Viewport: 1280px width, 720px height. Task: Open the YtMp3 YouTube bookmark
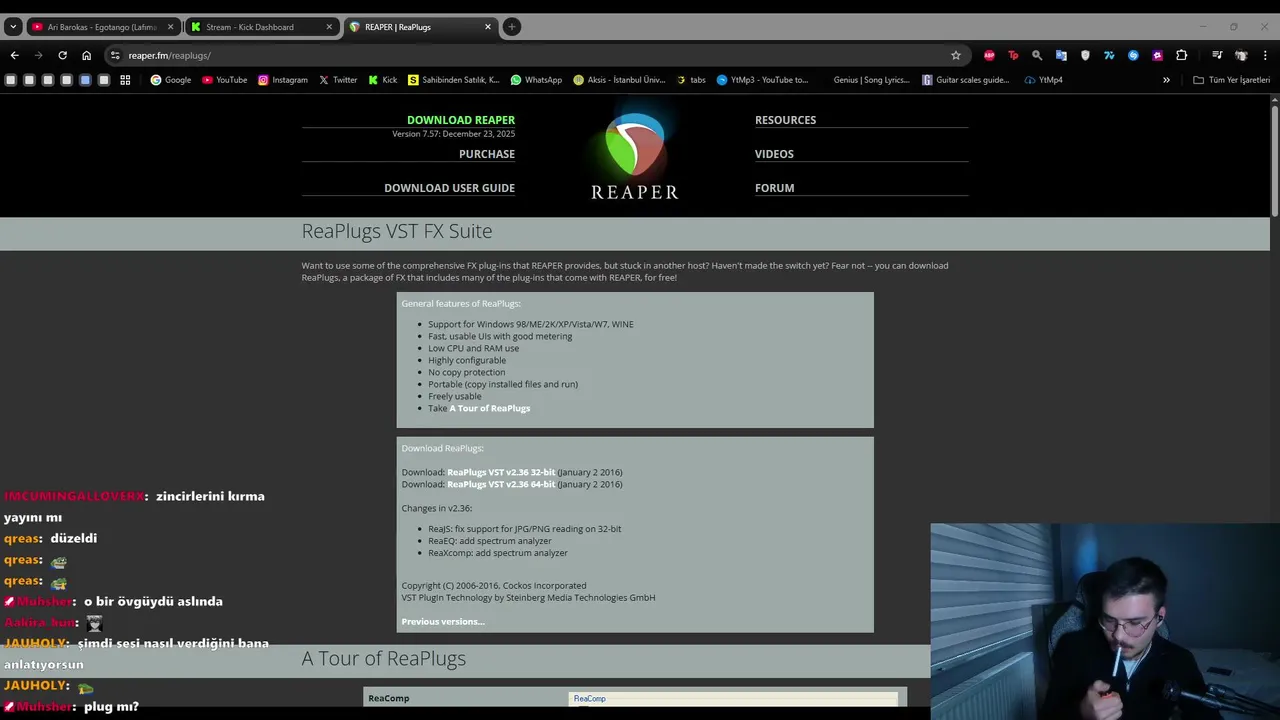pos(762,80)
